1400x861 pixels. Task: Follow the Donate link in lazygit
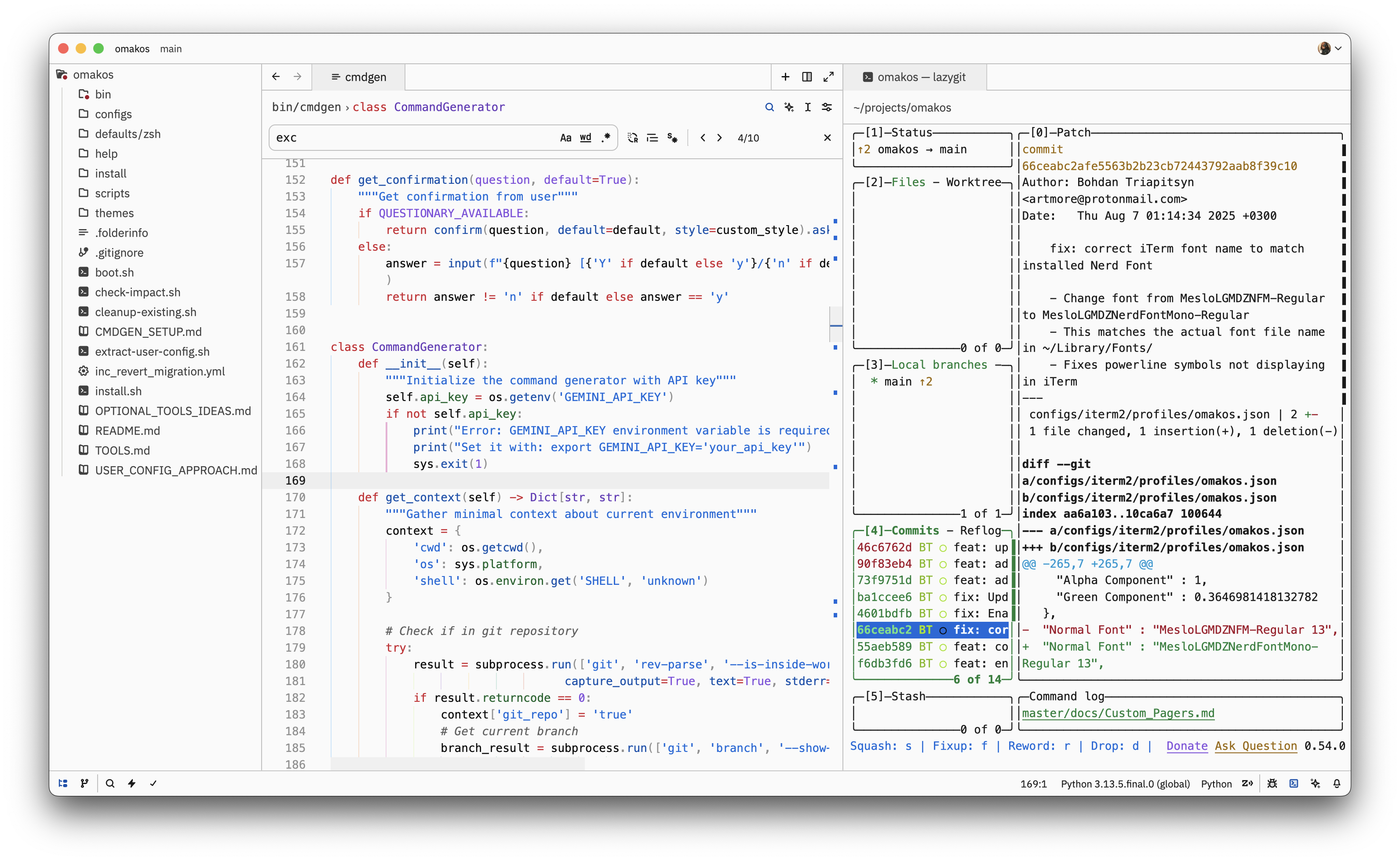tap(1186, 746)
